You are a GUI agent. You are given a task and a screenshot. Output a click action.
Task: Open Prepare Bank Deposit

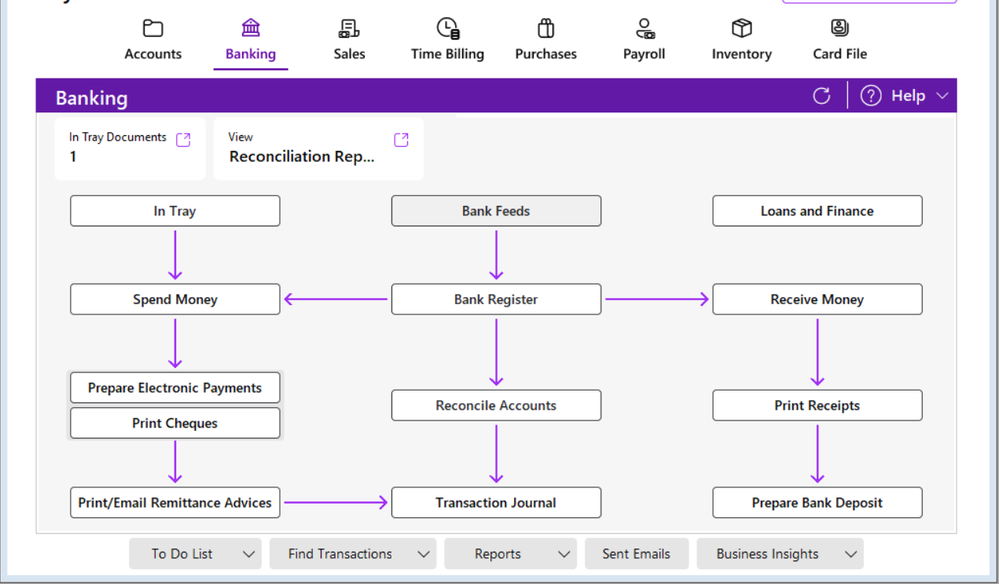pyautogui.click(x=817, y=503)
